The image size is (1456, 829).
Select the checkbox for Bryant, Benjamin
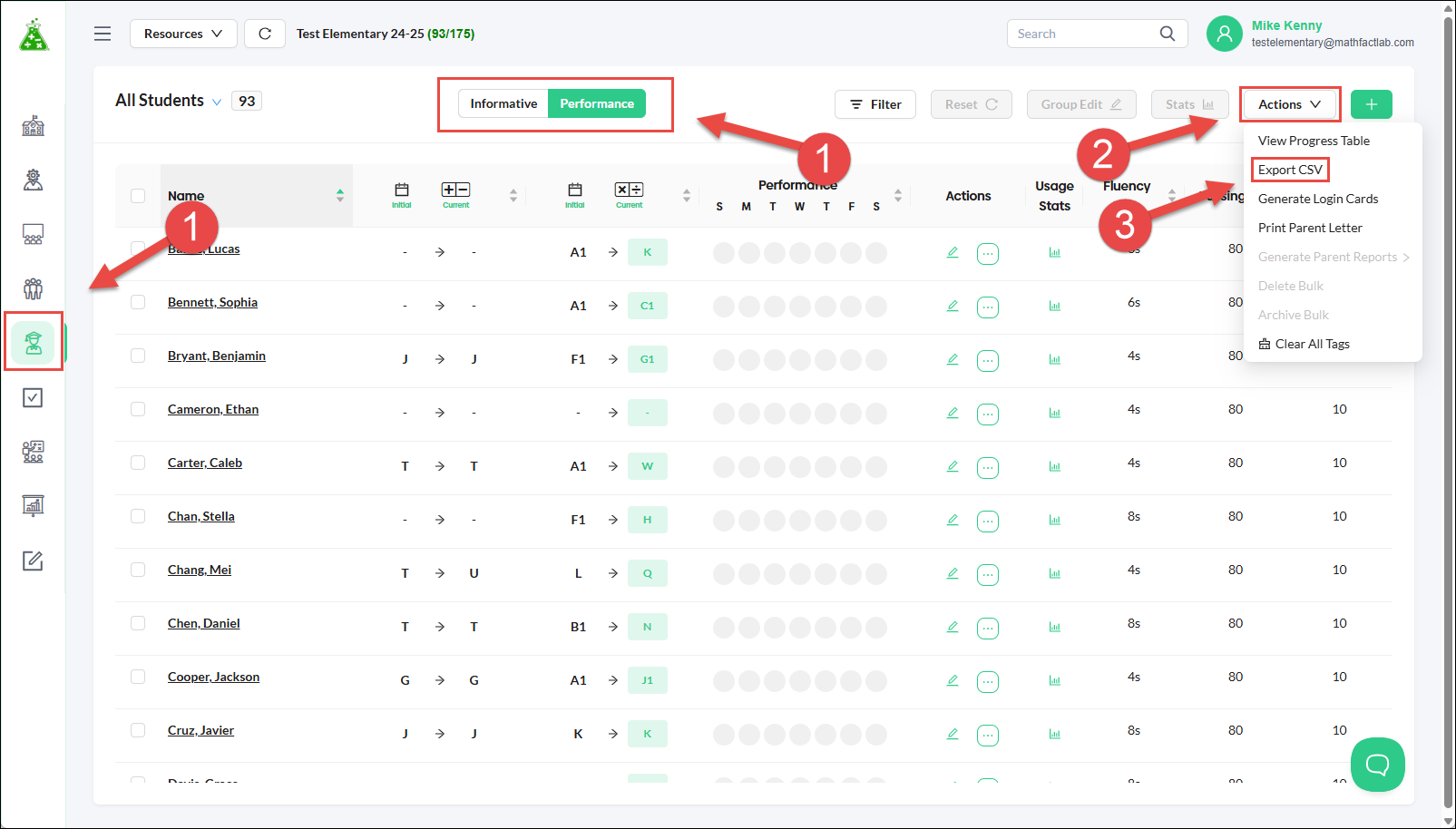click(138, 356)
